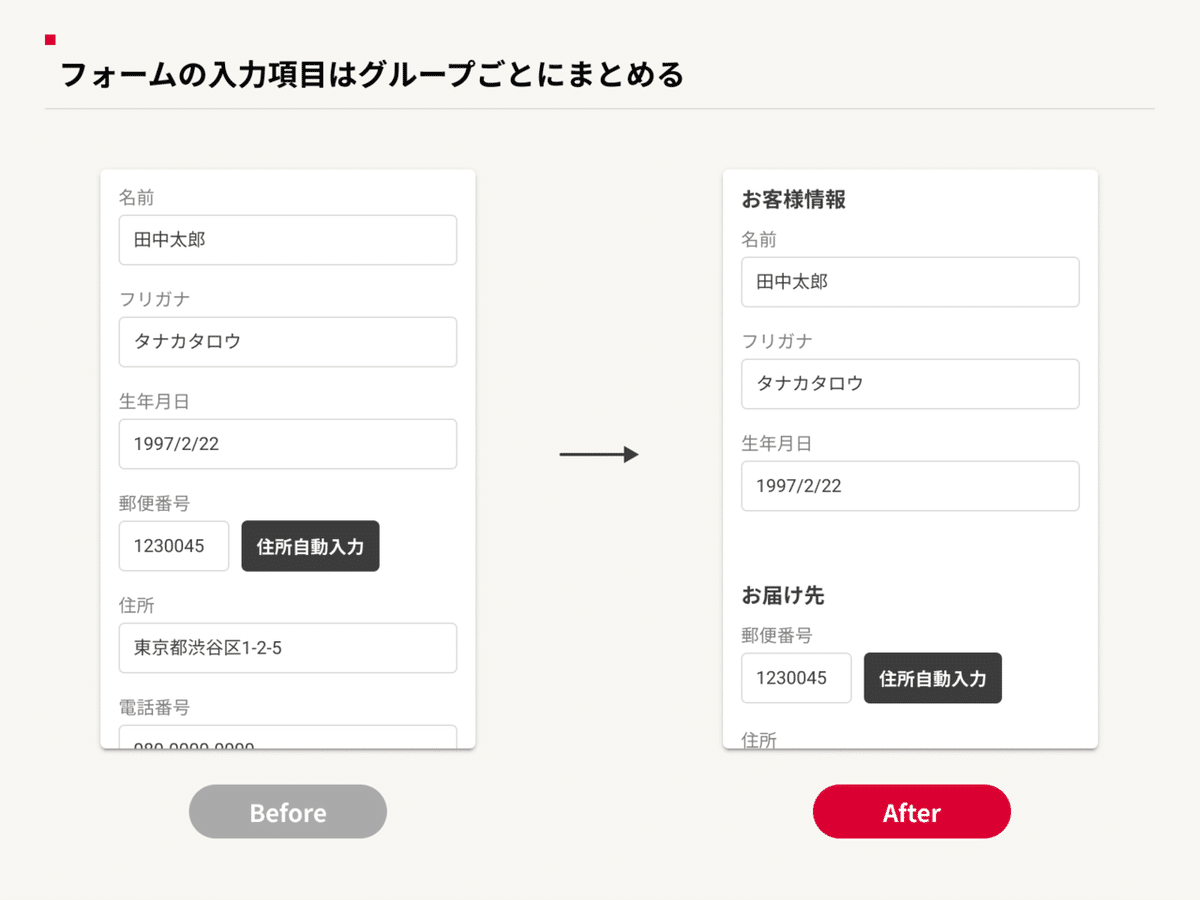Viewport: 1200px width, 900px height.
Task: Click the red After pill button
Action: [912, 812]
